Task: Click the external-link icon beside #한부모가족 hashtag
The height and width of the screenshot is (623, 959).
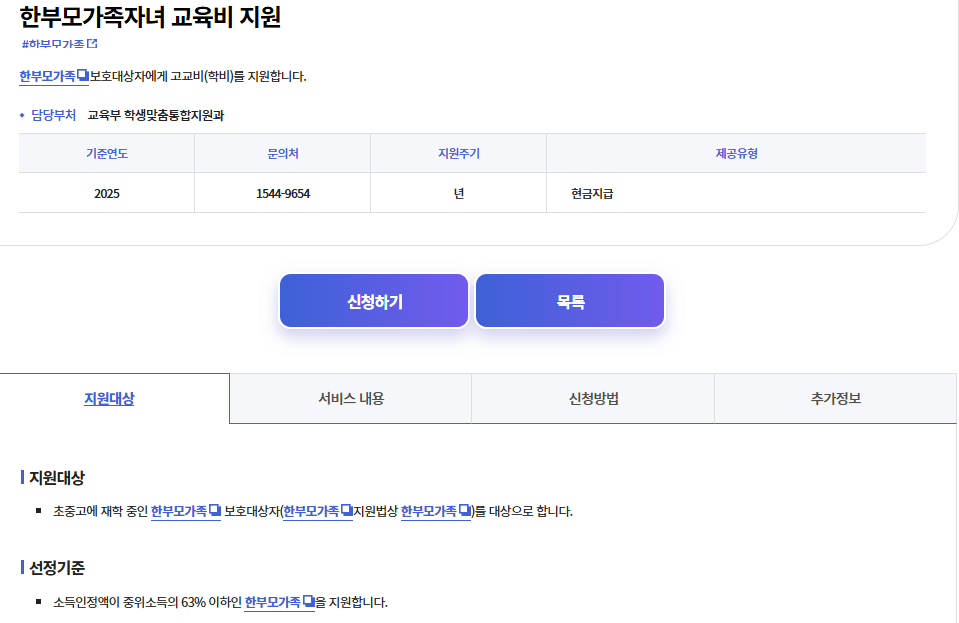Action: tap(92, 43)
